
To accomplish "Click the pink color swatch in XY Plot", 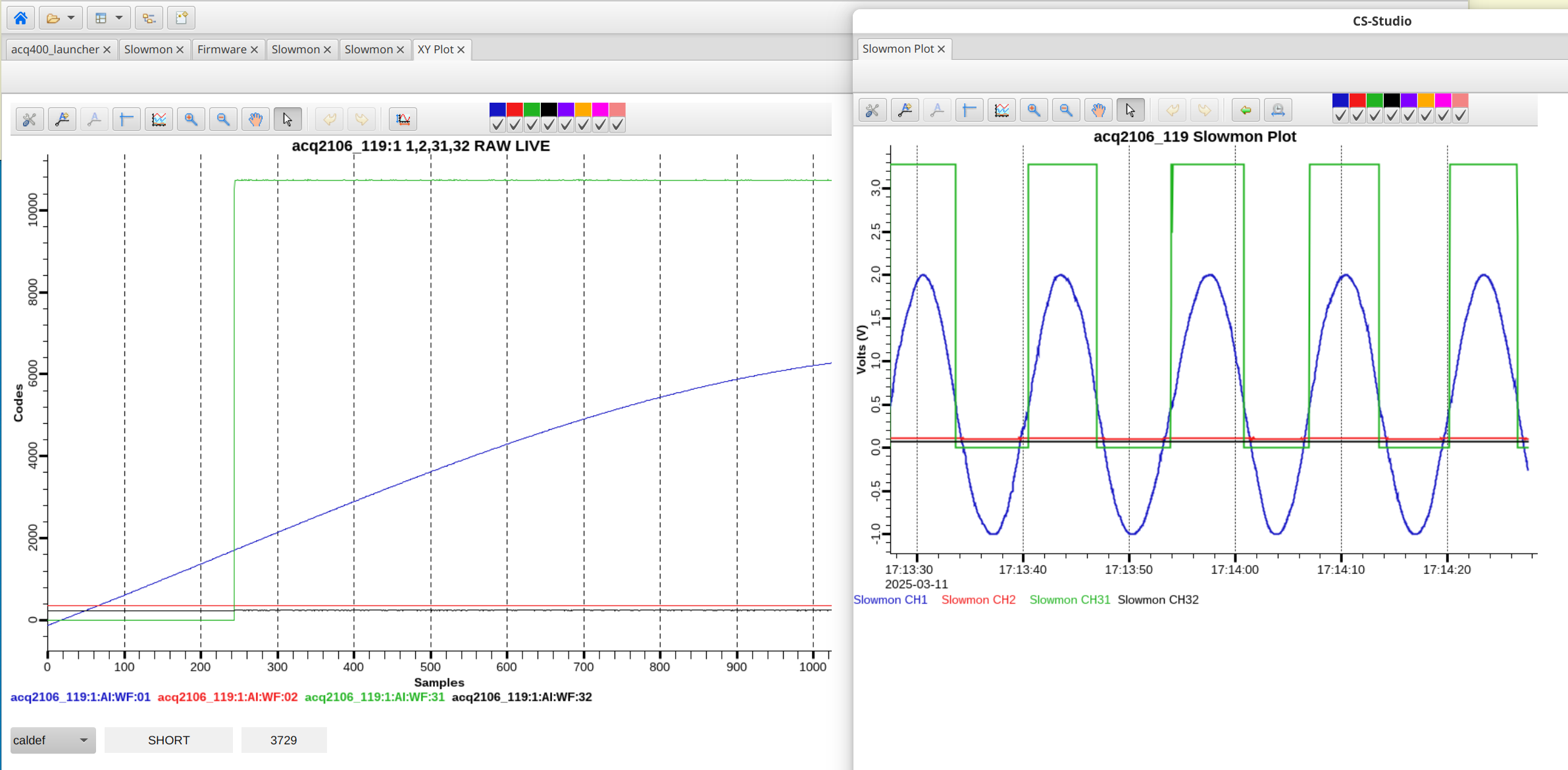I will pos(617,109).
